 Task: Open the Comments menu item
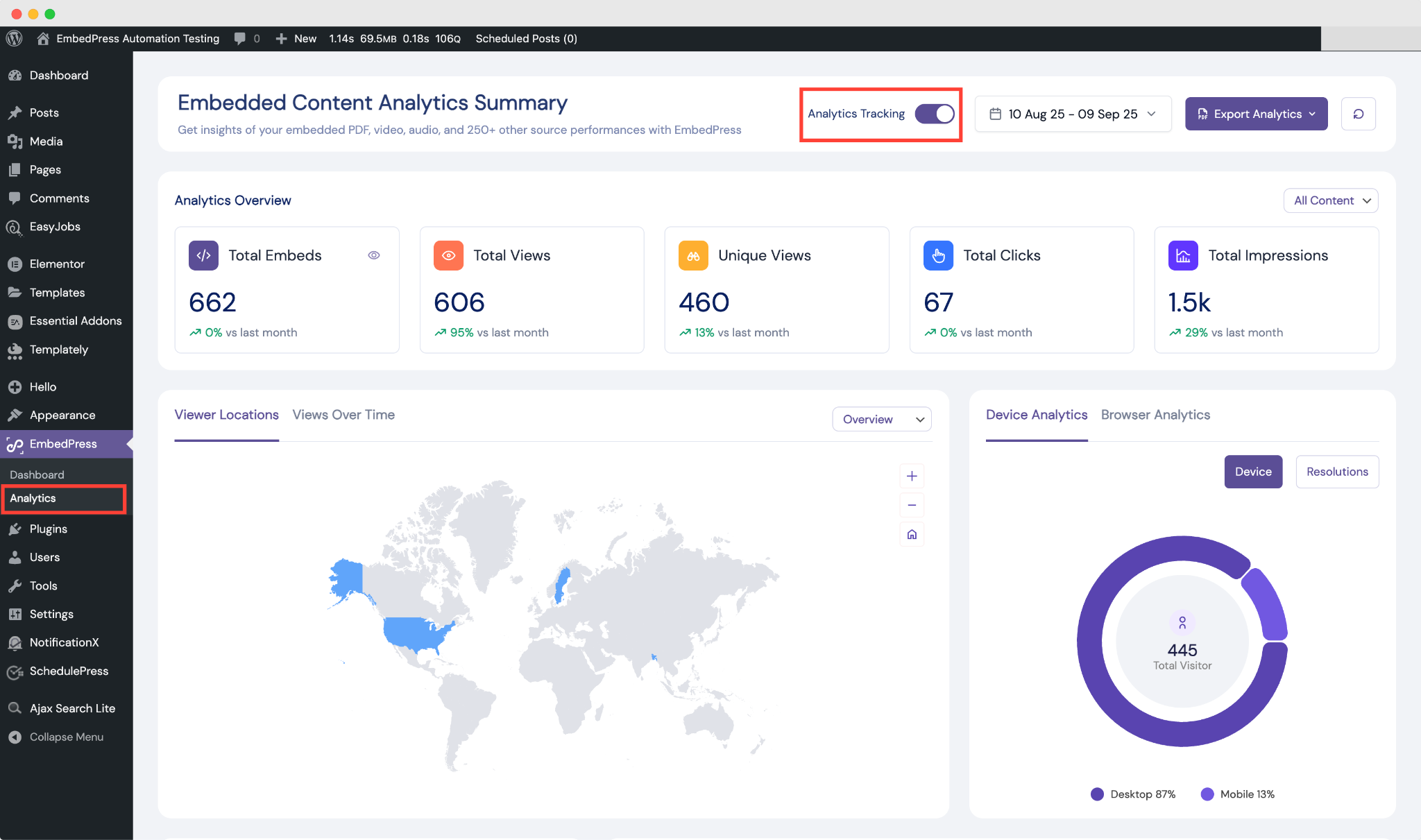point(66,198)
